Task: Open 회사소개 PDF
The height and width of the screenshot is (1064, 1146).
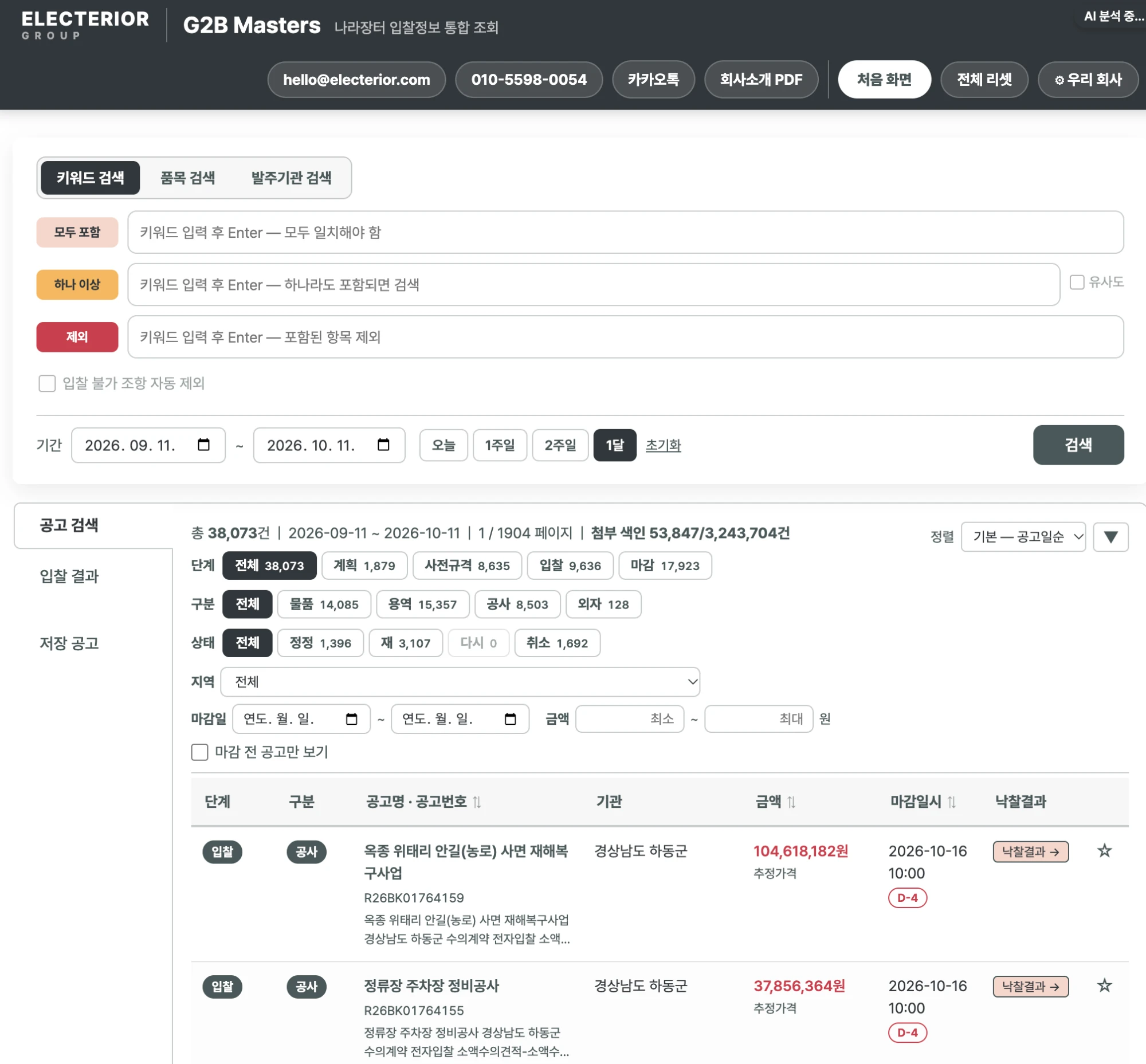Action: (x=761, y=80)
